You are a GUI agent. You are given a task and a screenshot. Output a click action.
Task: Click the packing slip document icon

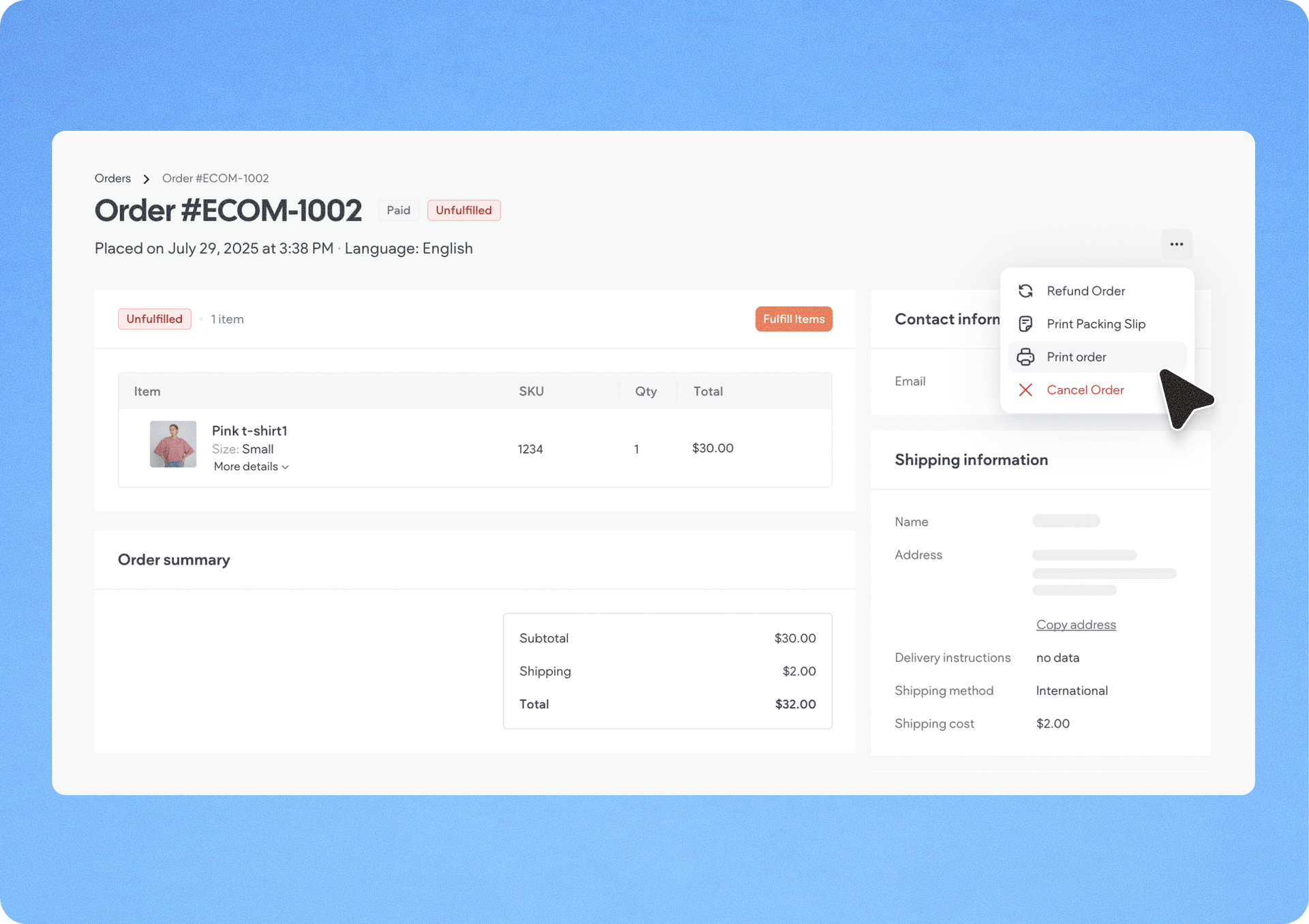click(1025, 324)
